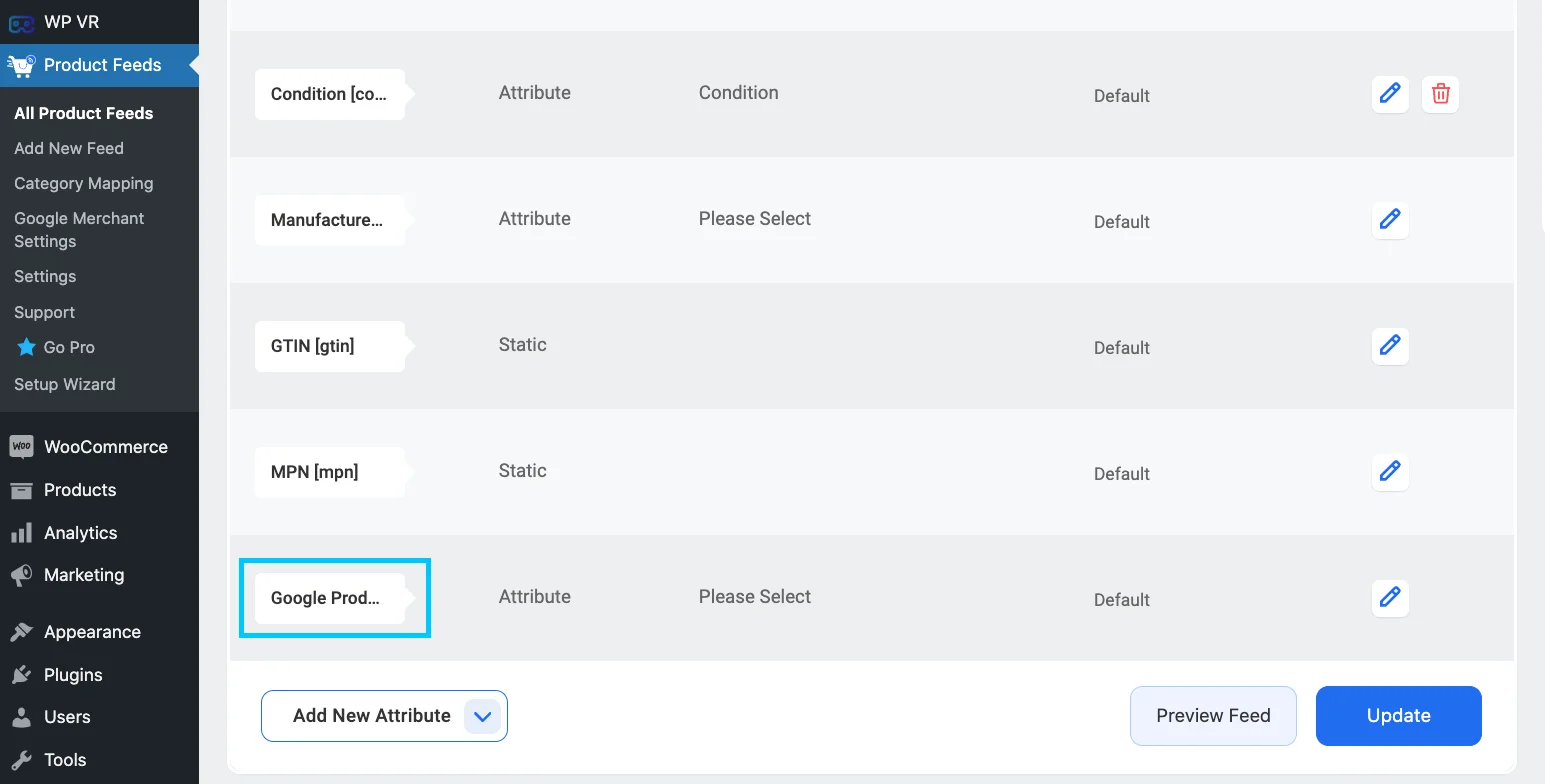Click the Go Pro star icon

(x=26, y=347)
